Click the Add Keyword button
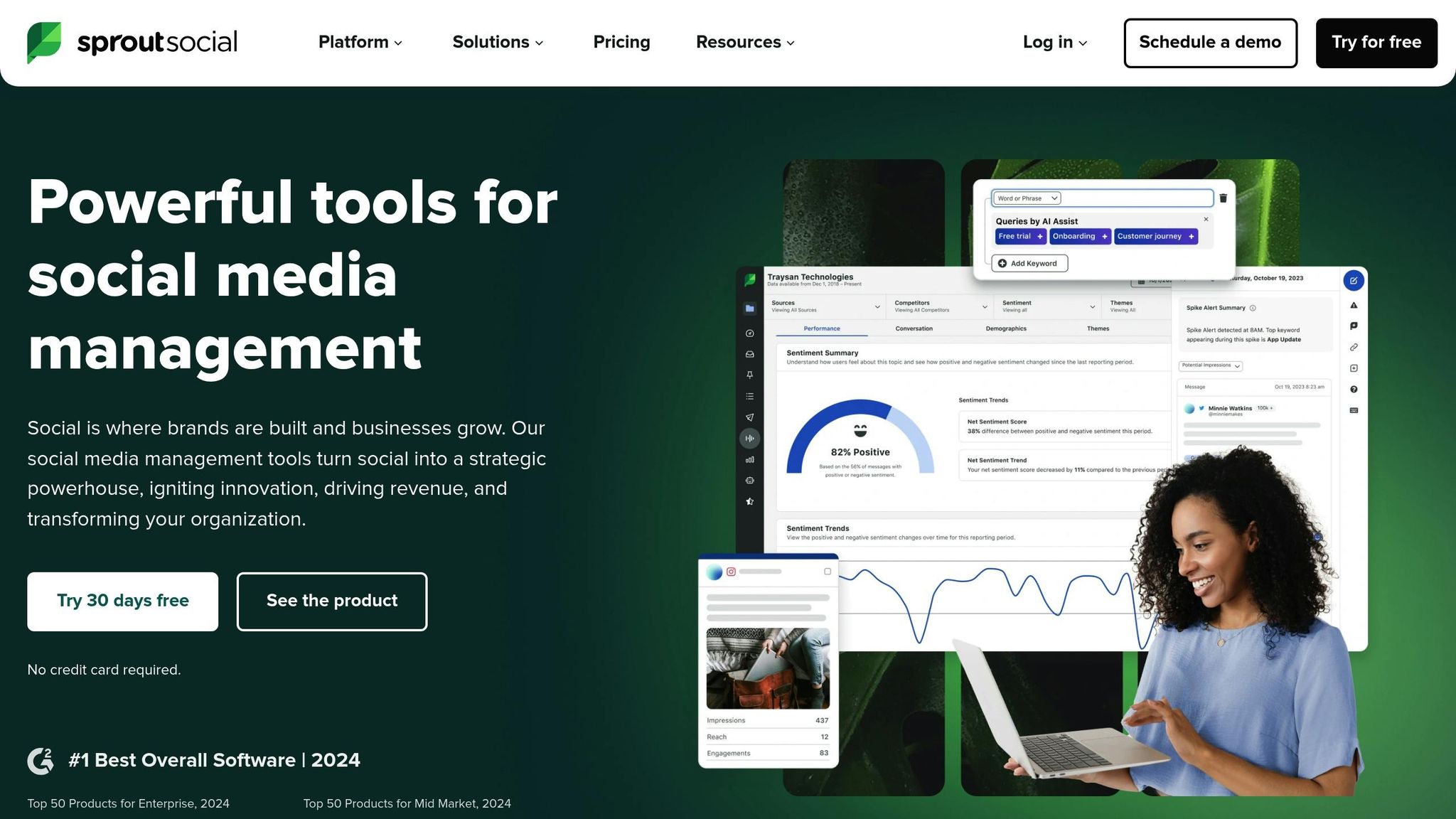 coord(1029,263)
